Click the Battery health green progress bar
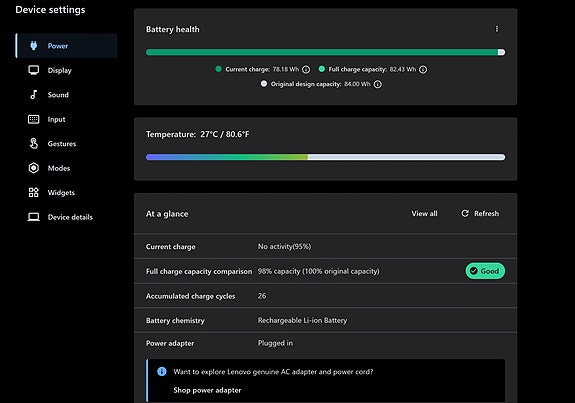The height and width of the screenshot is (403, 575). (326, 52)
